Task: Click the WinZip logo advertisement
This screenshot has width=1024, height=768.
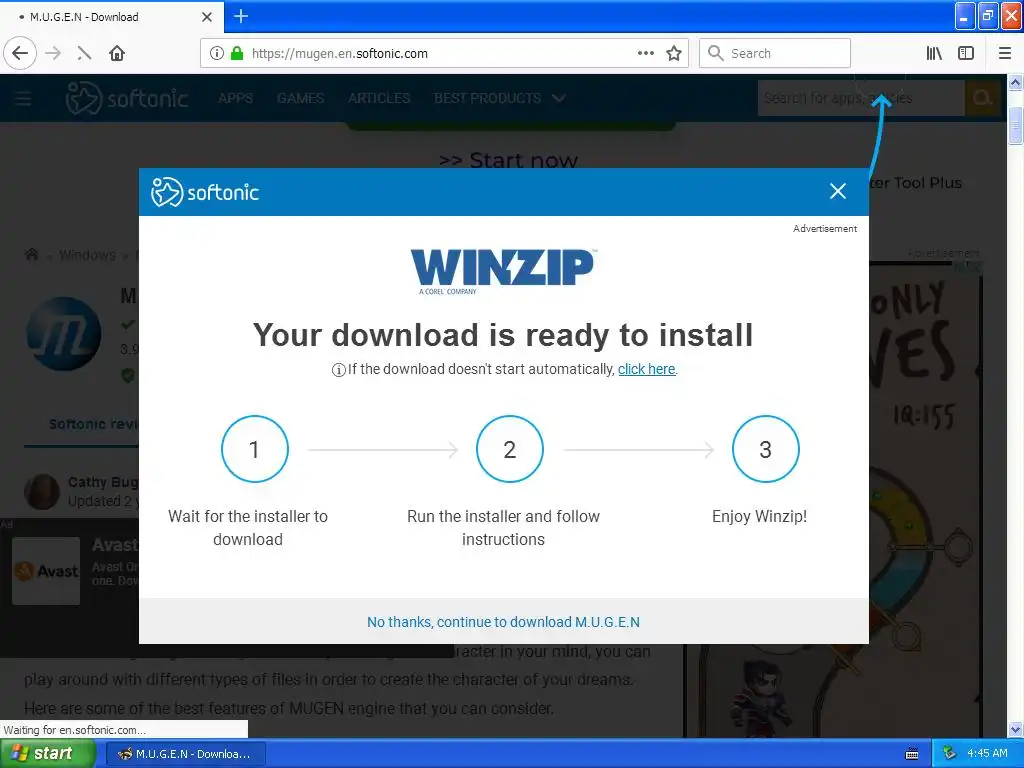Action: point(502,270)
